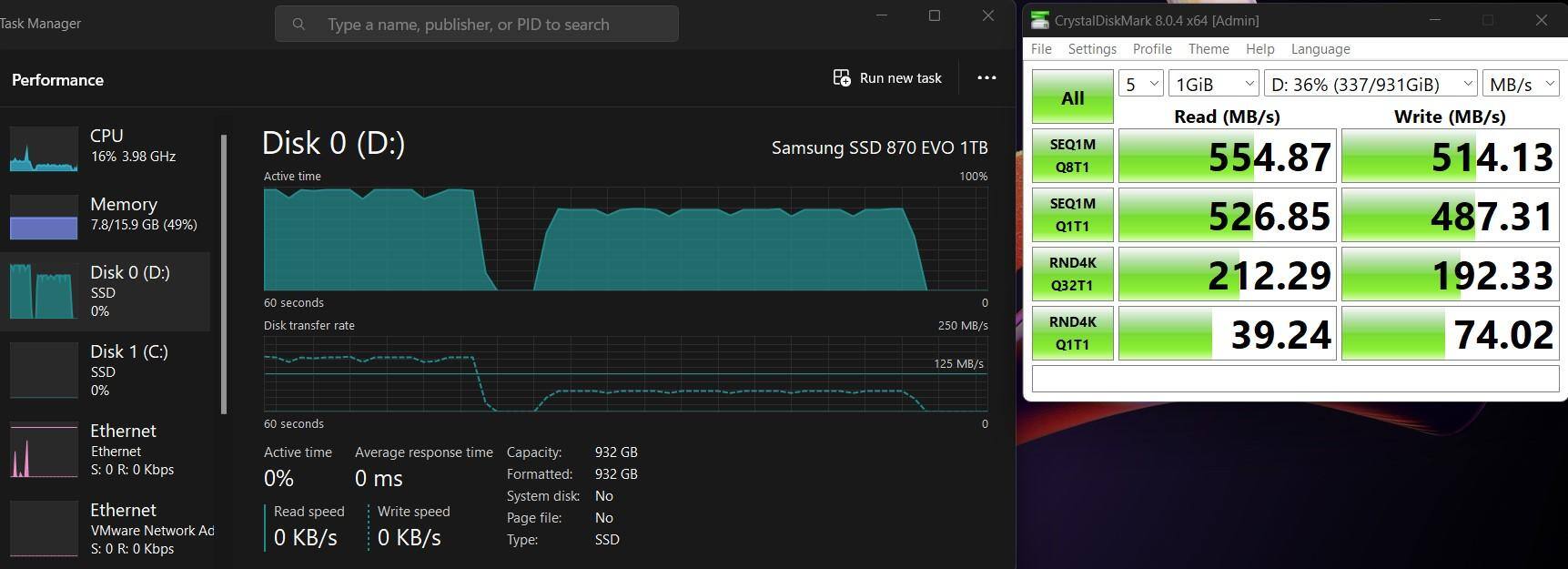This screenshot has height=569, width=1568.
Task: Open the Profile menu
Action: (1151, 49)
